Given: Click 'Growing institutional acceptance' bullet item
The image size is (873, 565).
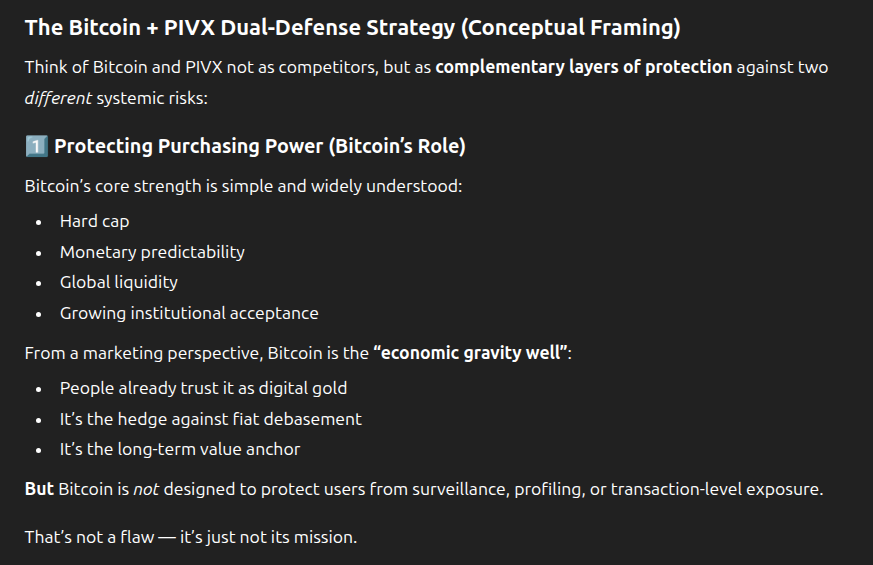Looking at the screenshot, I should [x=189, y=313].
